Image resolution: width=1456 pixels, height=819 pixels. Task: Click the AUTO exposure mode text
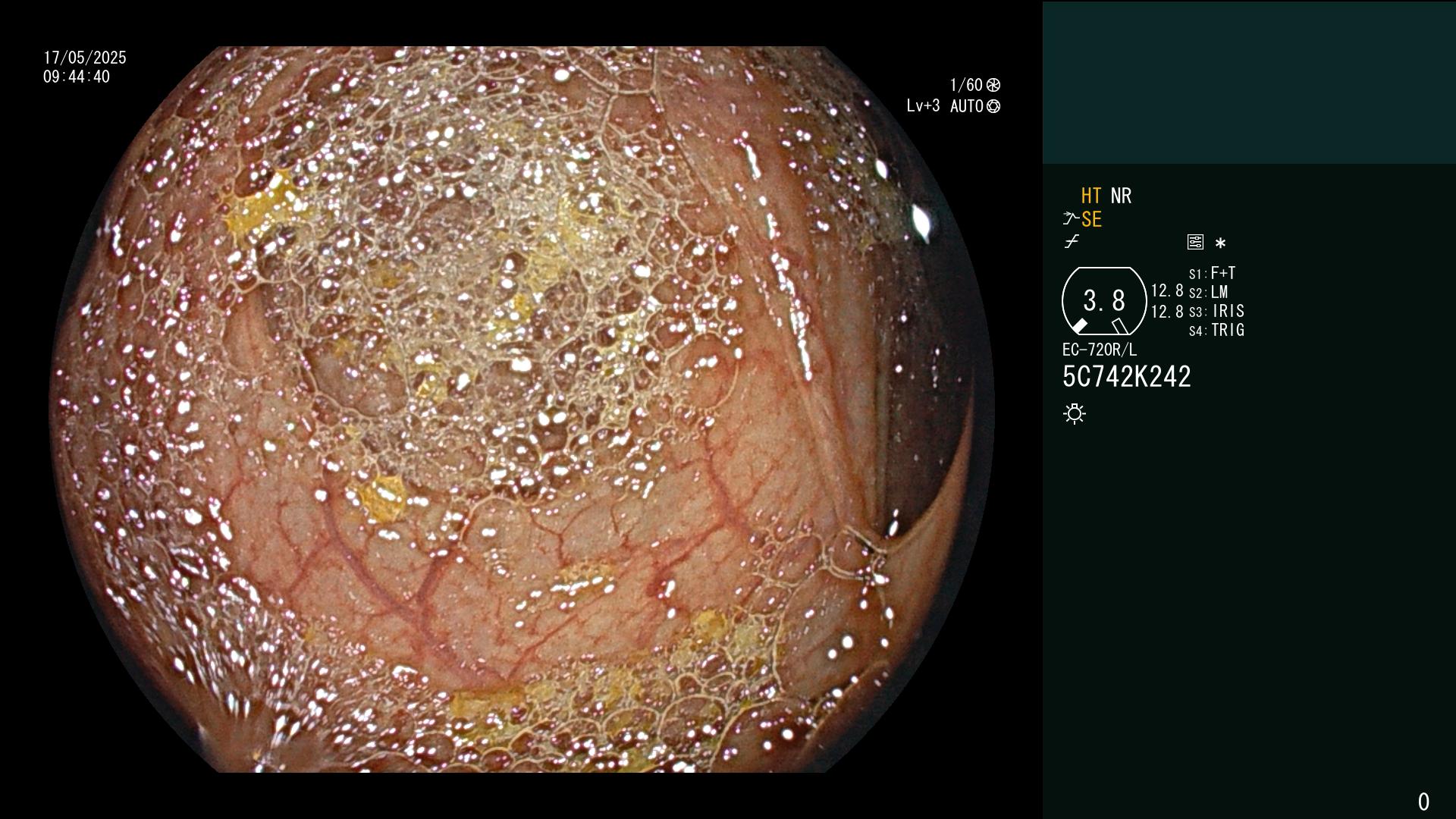point(967,106)
